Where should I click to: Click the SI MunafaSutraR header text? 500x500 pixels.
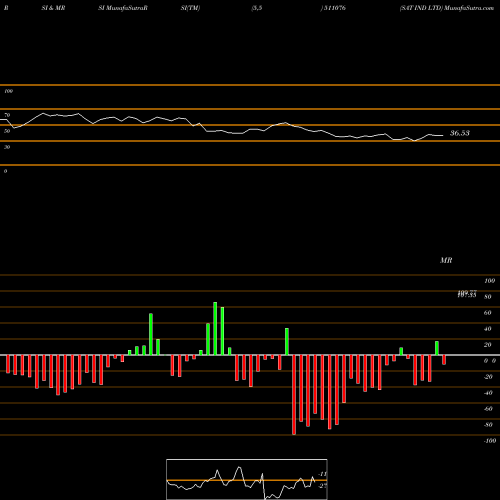point(123,8)
